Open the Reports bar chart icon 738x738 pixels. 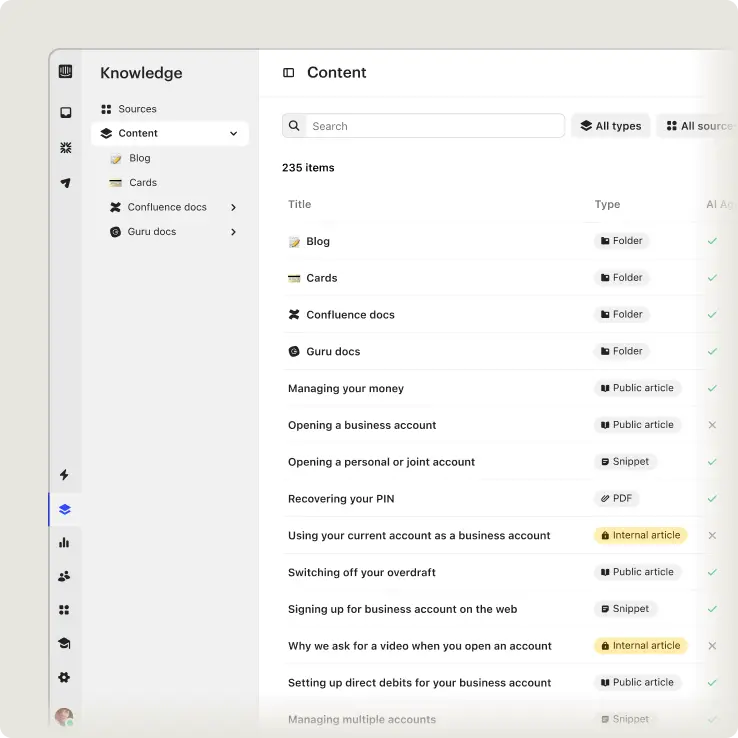(x=65, y=542)
